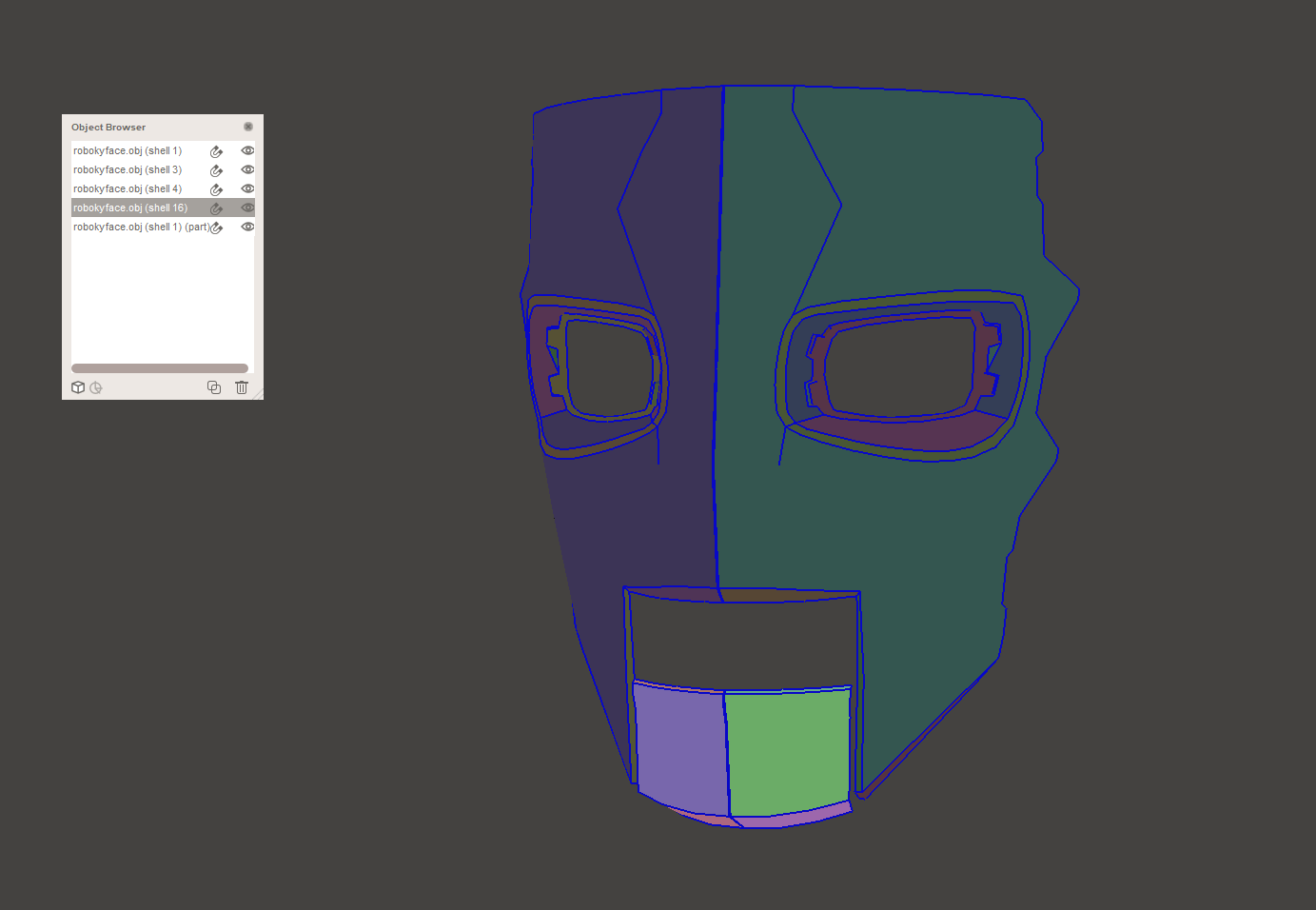1316x910 pixels.
Task: Hide robokyface.obj (shell 1) via its eye icon
Action: click(x=247, y=150)
